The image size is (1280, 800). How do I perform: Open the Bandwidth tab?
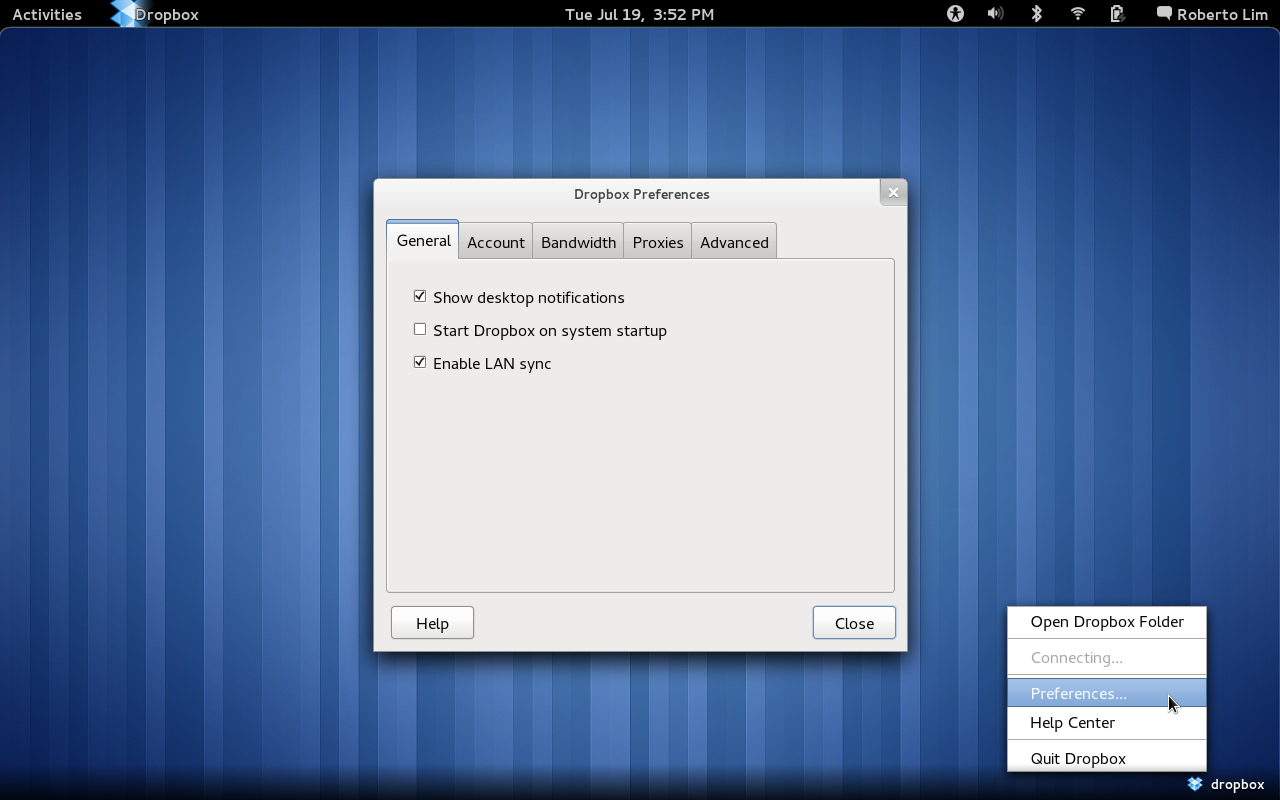click(x=578, y=242)
